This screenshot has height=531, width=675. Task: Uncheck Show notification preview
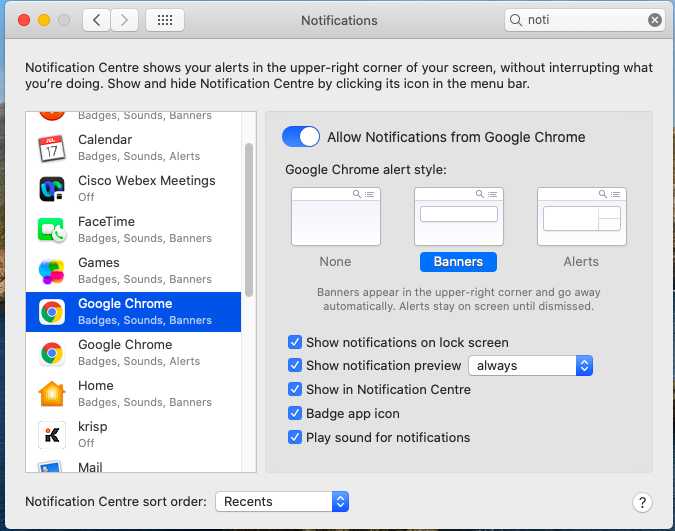click(x=295, y=365)
